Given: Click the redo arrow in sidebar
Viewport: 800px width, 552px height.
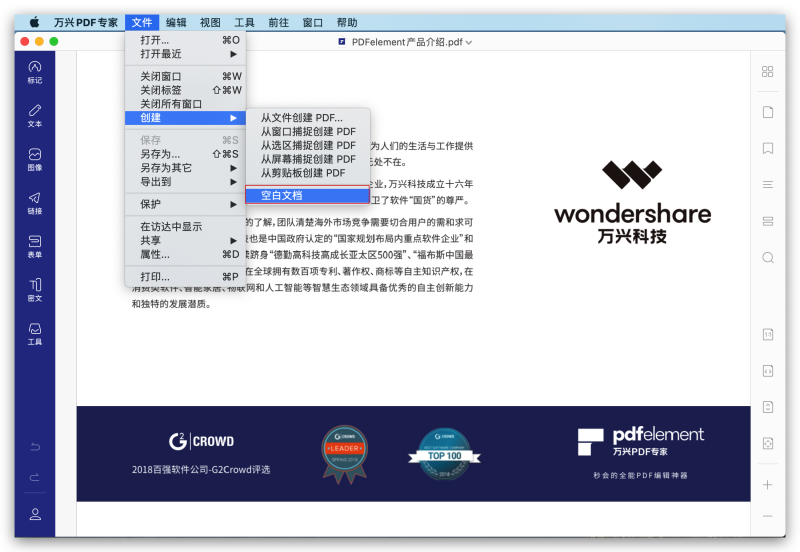Looking at the screenshot, I should (x=35, y=477).
